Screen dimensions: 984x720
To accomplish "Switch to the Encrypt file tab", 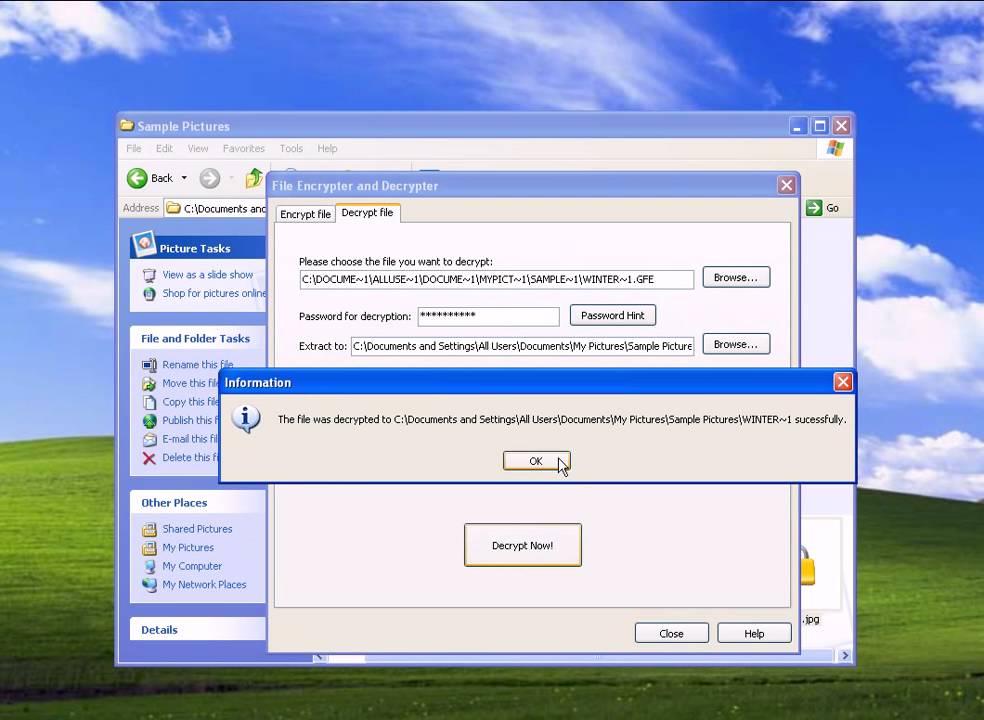I will pyautogui.click(x=305, y=214).
